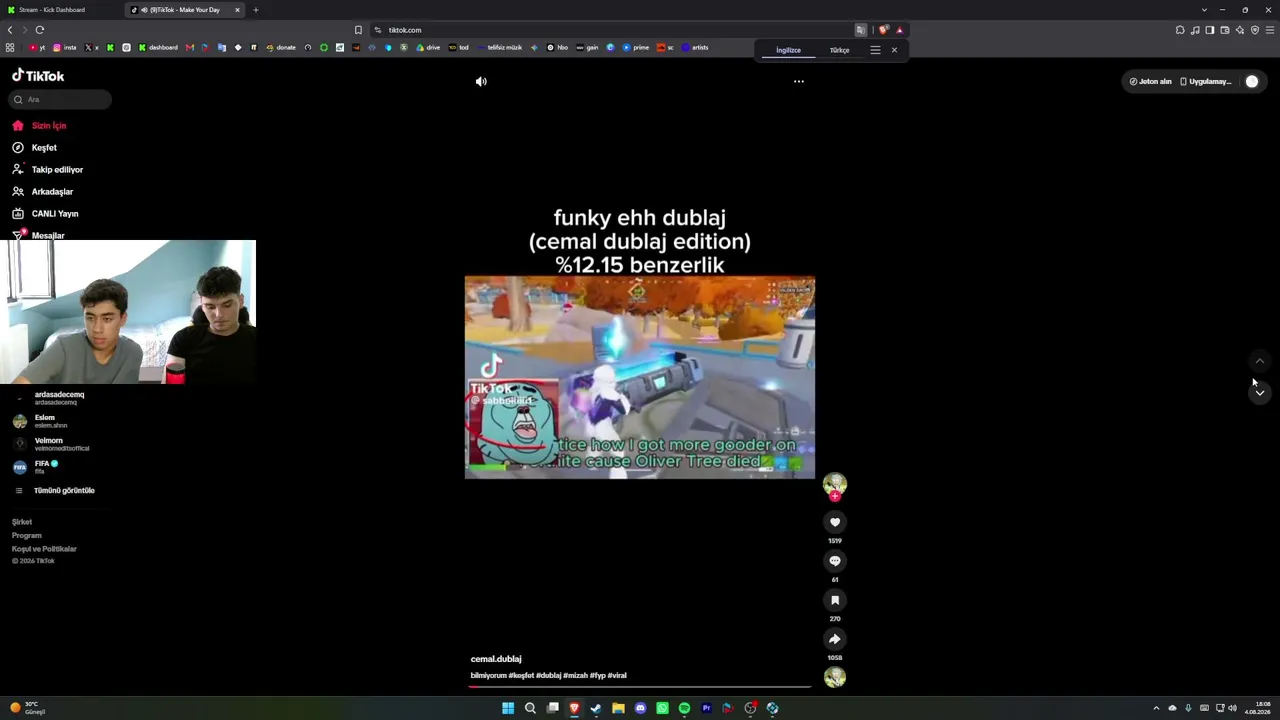Viewport: 1280px width, 720px height.
Task: Open a new browser tab
Action: tap(255, 10)
